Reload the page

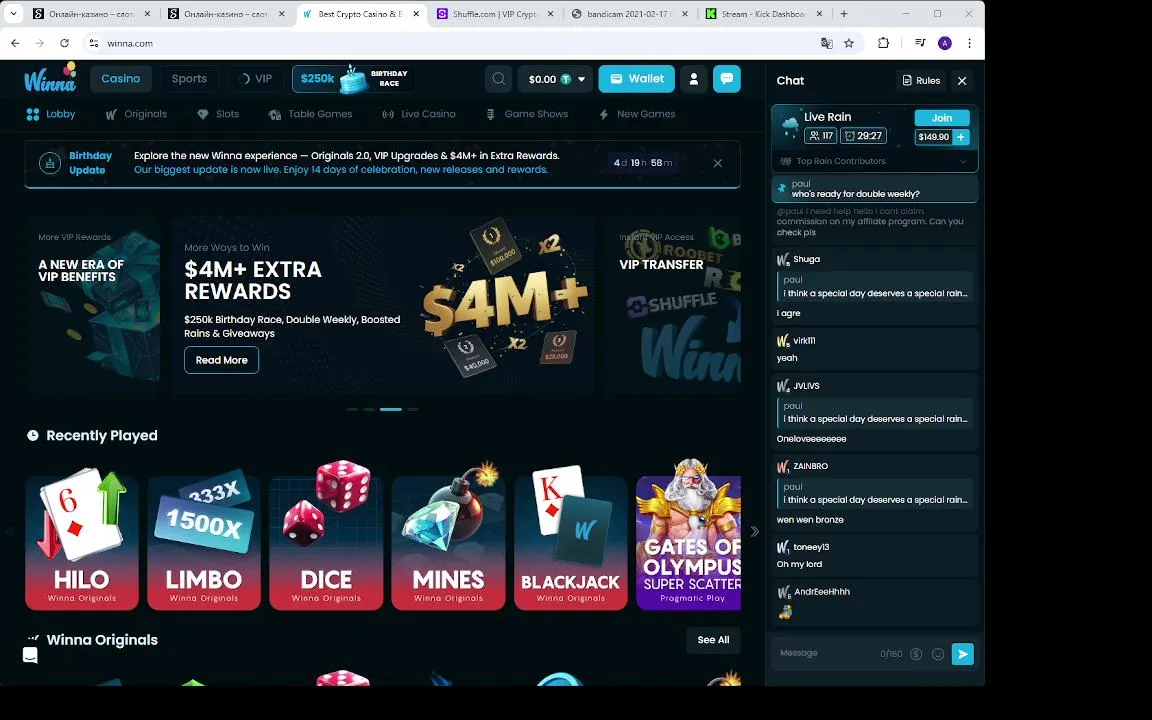point(65,43)
